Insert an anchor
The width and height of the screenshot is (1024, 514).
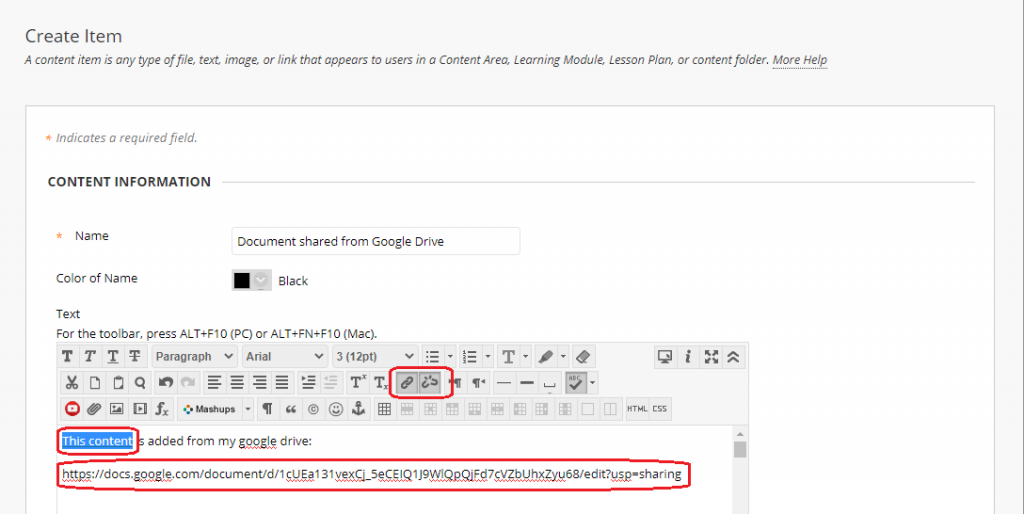[359, 409]
